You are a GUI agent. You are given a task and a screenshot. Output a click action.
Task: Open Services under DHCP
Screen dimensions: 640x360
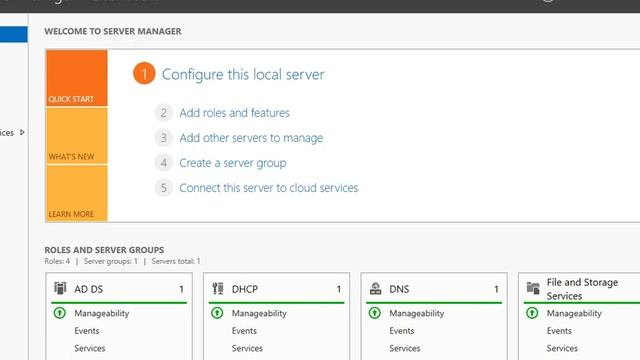click(x=247, y=348)
